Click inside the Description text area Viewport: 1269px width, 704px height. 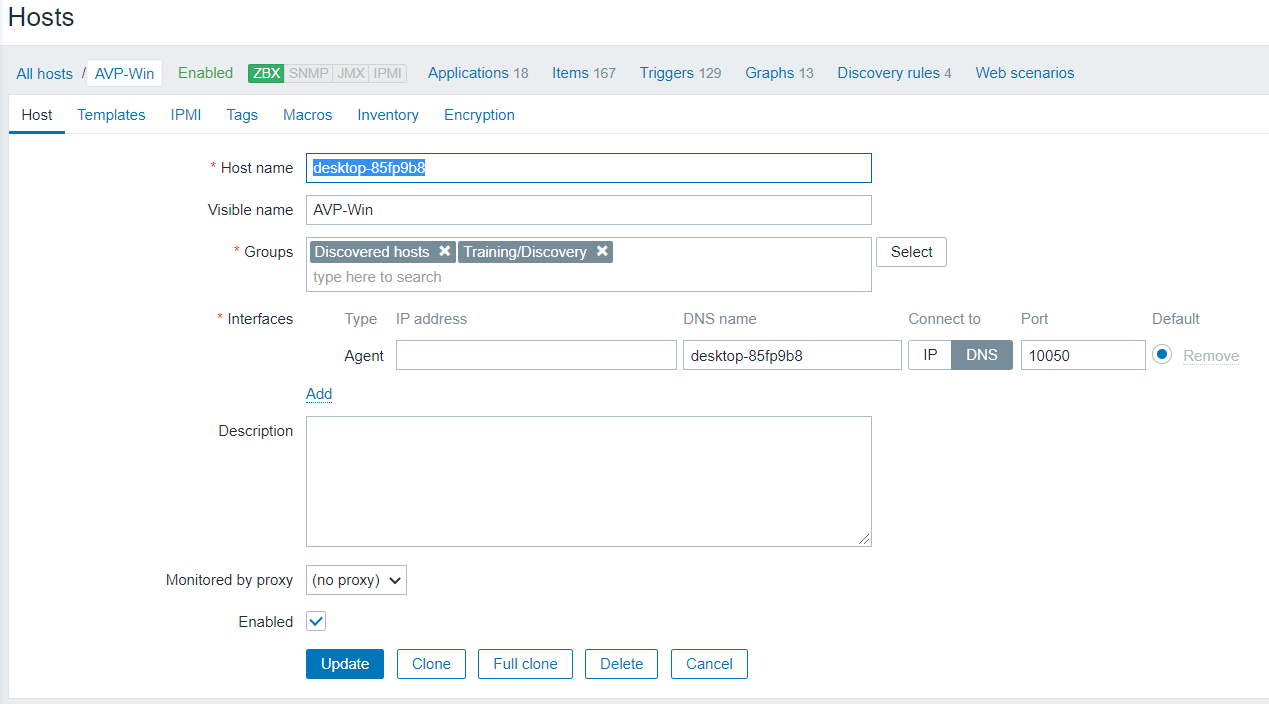pyautogui.click(x=589, y=481)
